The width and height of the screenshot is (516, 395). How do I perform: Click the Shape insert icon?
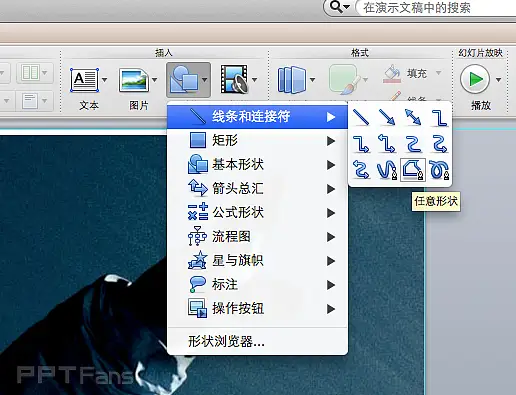coord(184,80)
